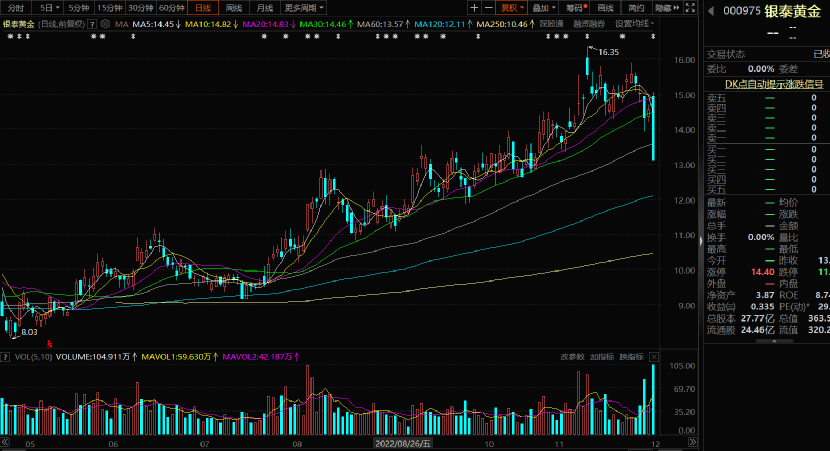Click the question mark help icon beside 银泰黄金

92,24
